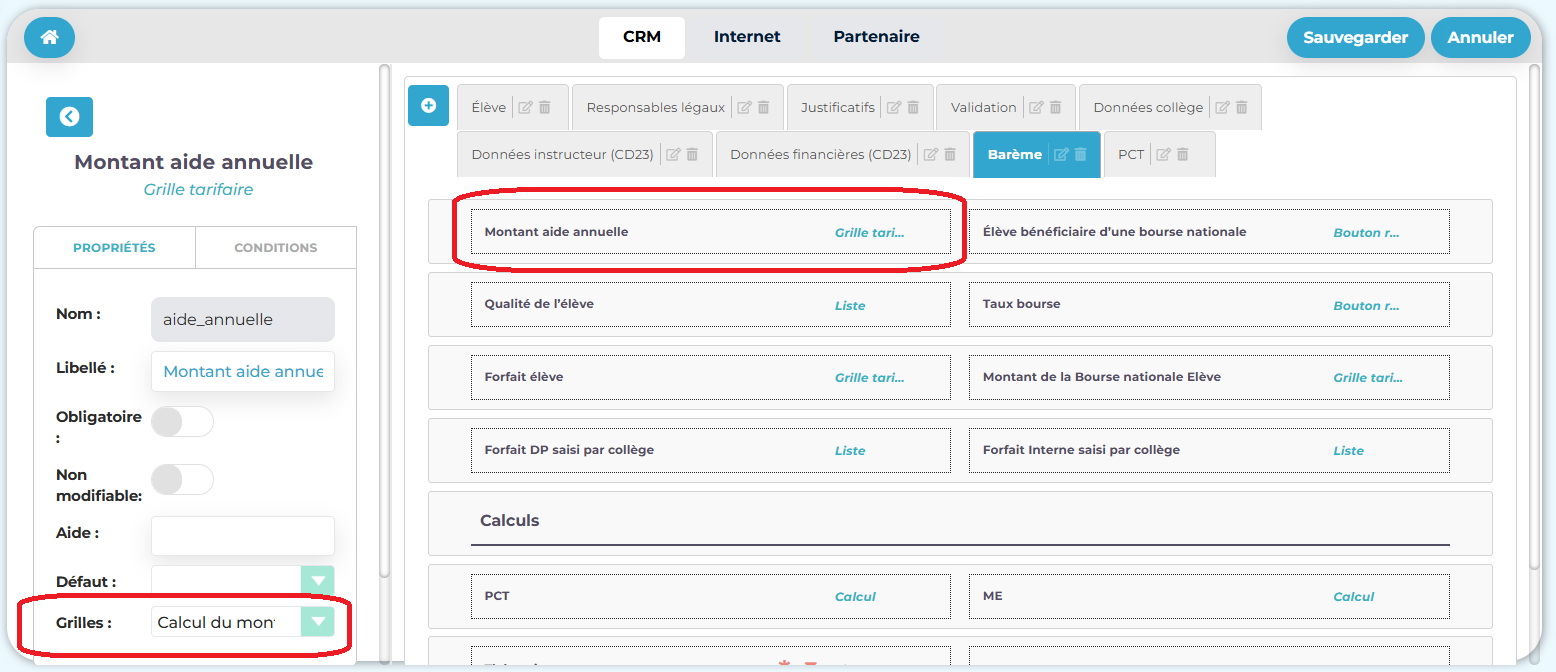
Task: Delete the Responsables légaux tab via trash icon
Action: coord(763,108)
